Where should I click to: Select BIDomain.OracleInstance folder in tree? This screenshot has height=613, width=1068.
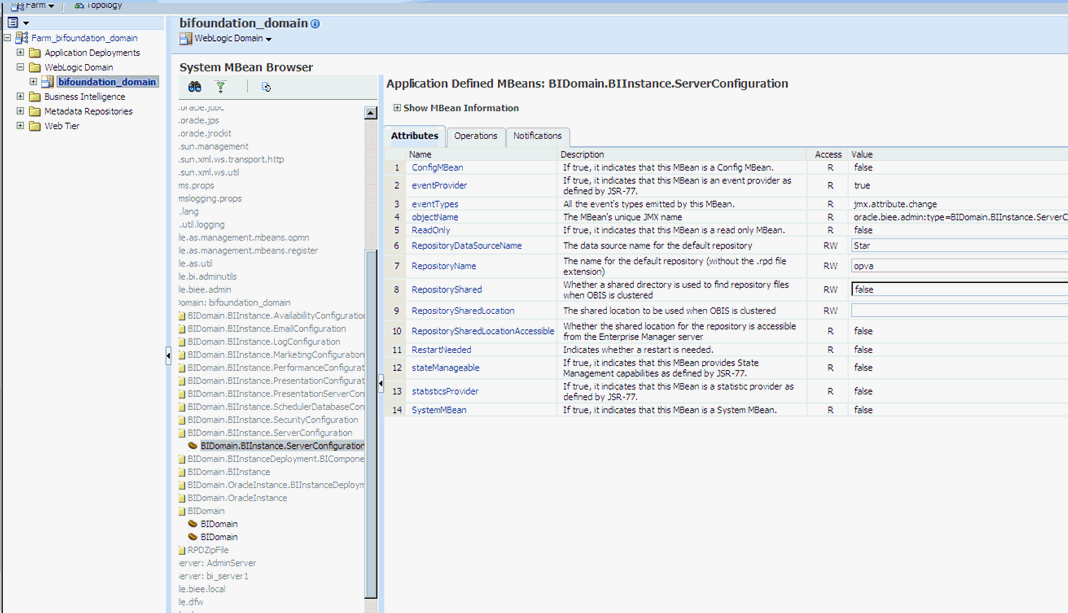(237, 498)
